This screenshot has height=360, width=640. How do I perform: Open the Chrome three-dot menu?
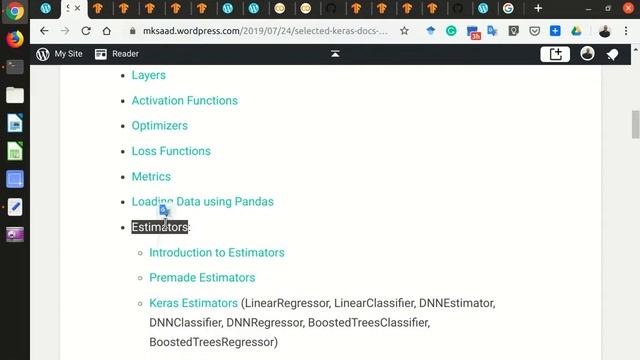(x=626, y=31)
